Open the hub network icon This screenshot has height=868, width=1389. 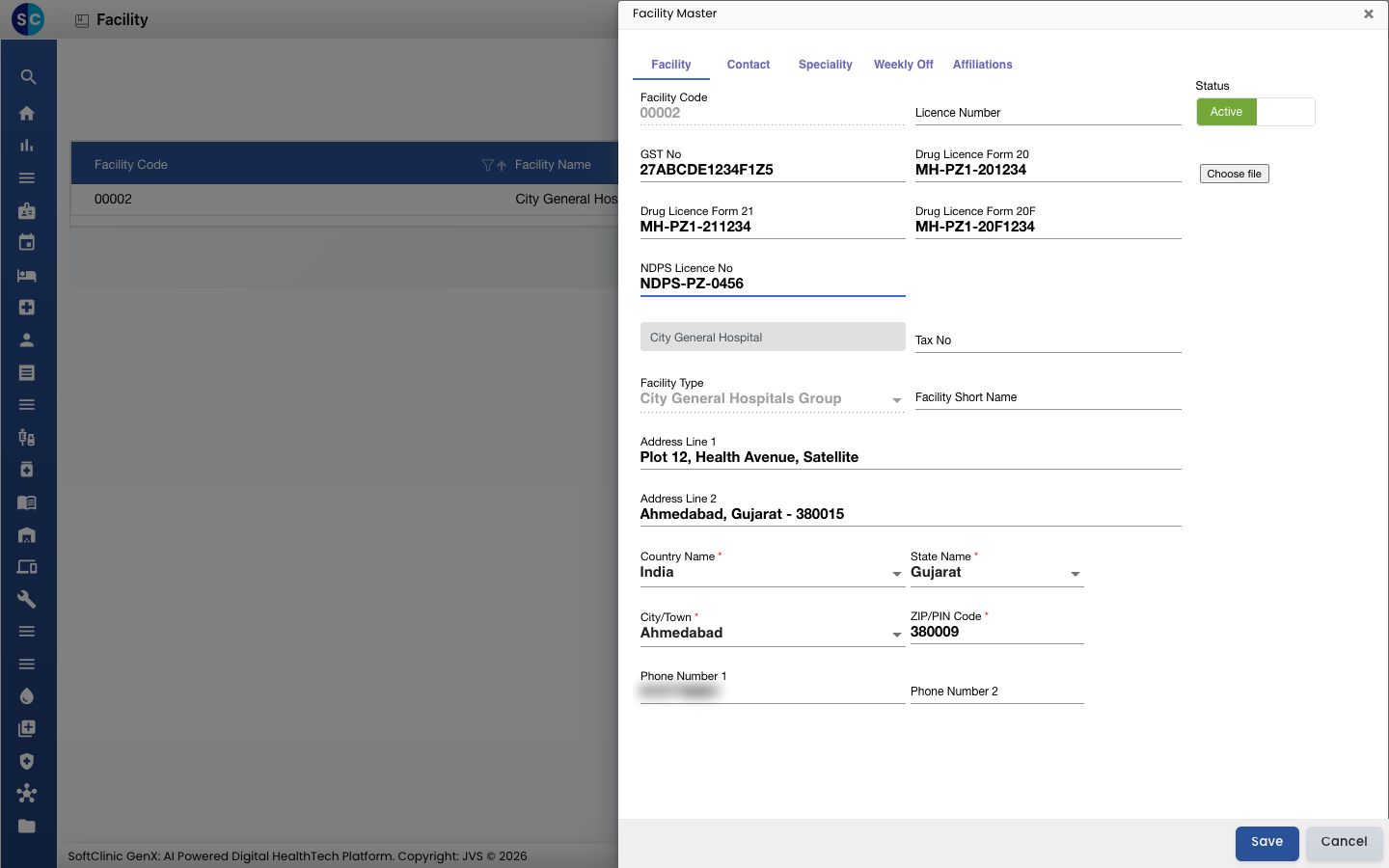coord(27,794)
